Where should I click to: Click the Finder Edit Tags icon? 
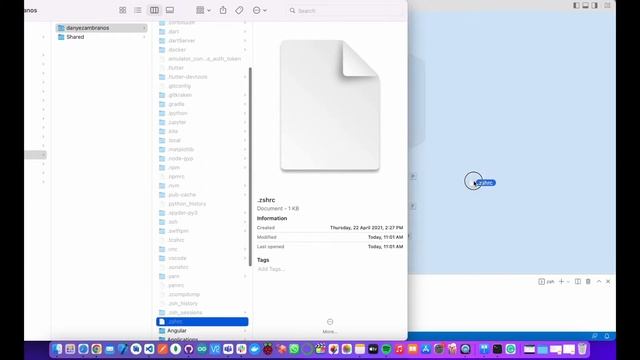point(239,10)
